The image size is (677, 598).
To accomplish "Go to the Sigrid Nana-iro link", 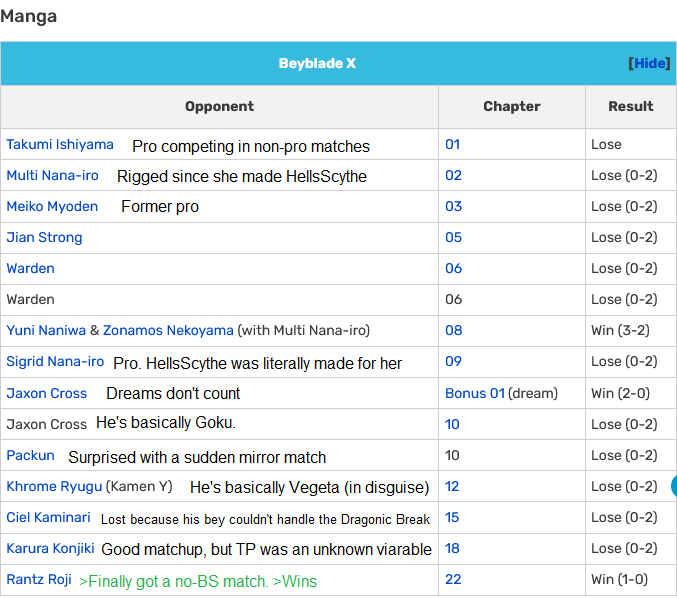I will pos(55,361).
